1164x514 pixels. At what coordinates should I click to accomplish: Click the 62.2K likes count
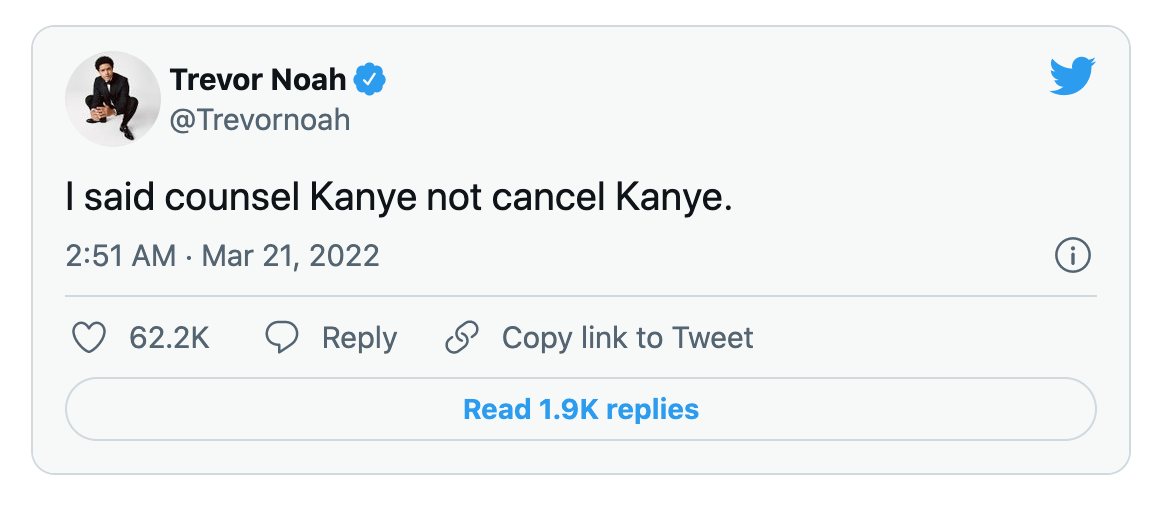point(169,338)
